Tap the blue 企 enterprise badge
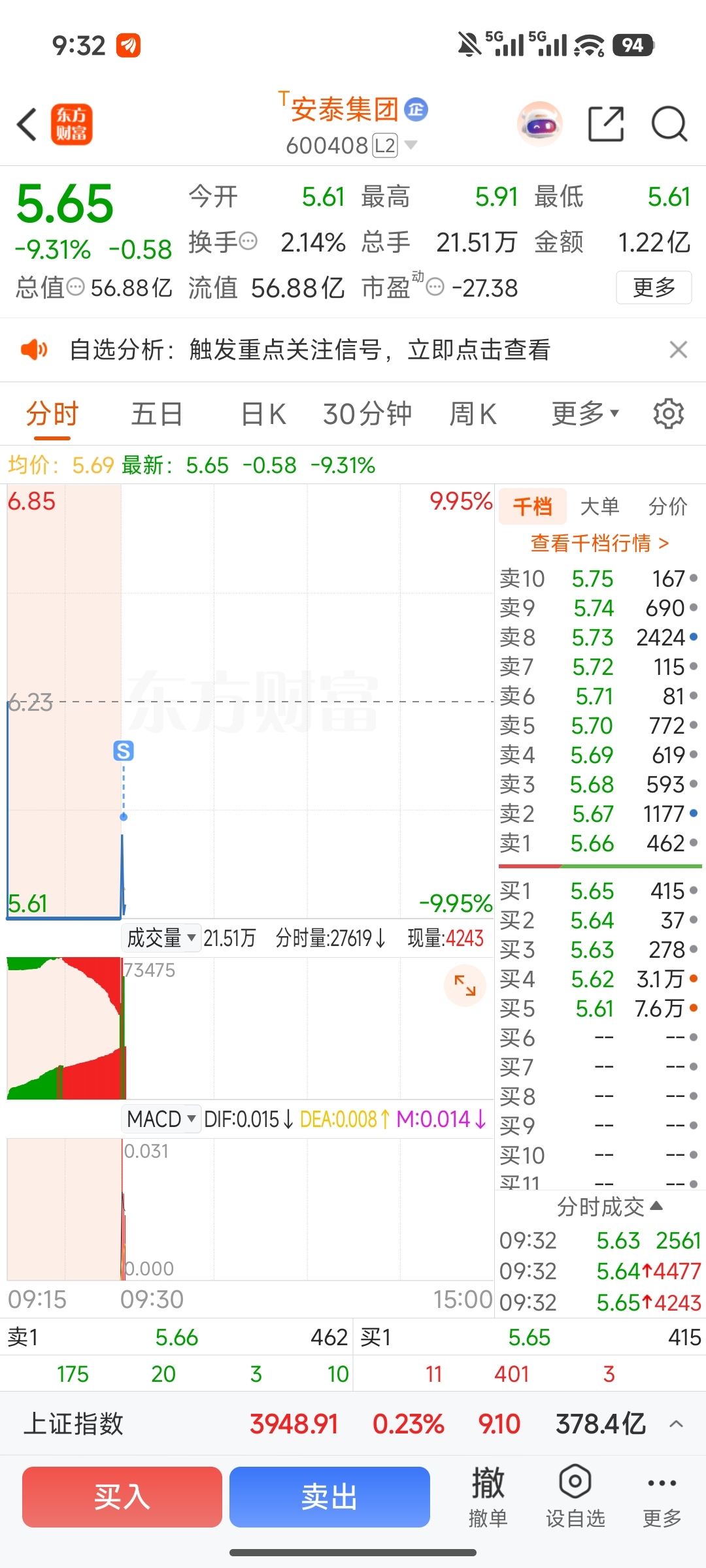This screenshot has width=706, height=1568. click(416, 109)
